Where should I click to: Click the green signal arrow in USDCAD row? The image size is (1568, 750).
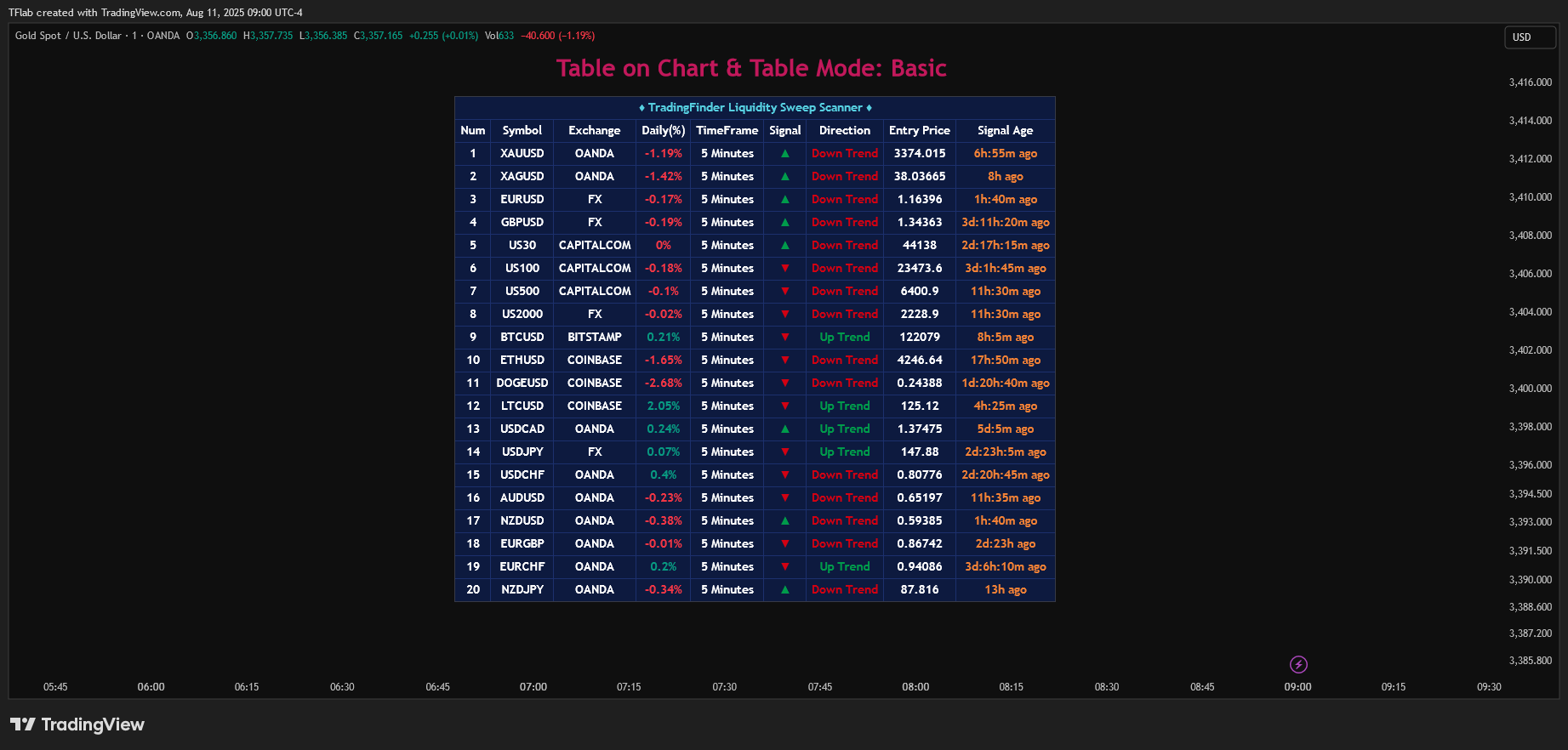pyautogui.click(x=785, y=429)
